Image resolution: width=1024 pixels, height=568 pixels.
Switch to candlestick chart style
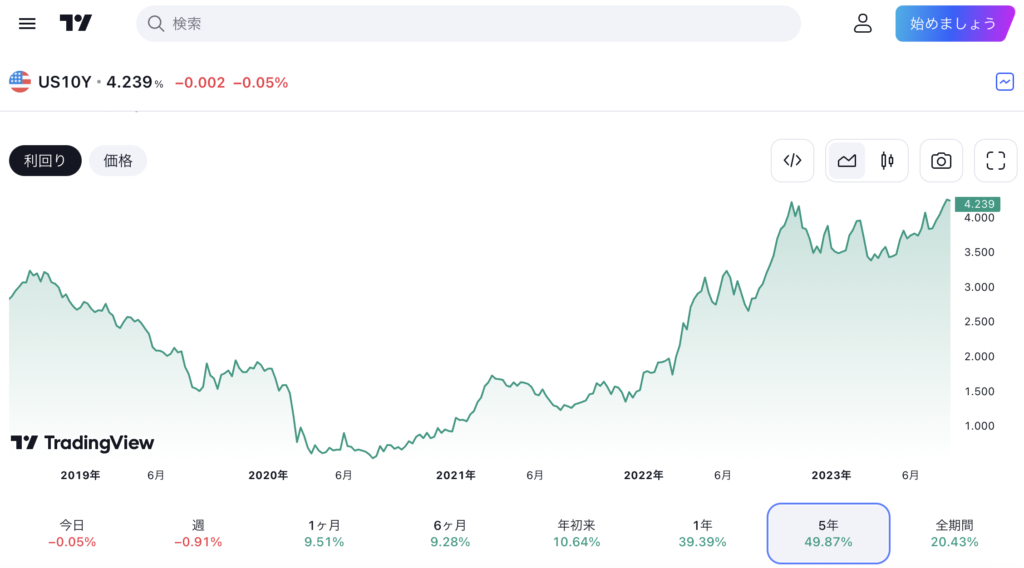[887, 161]
